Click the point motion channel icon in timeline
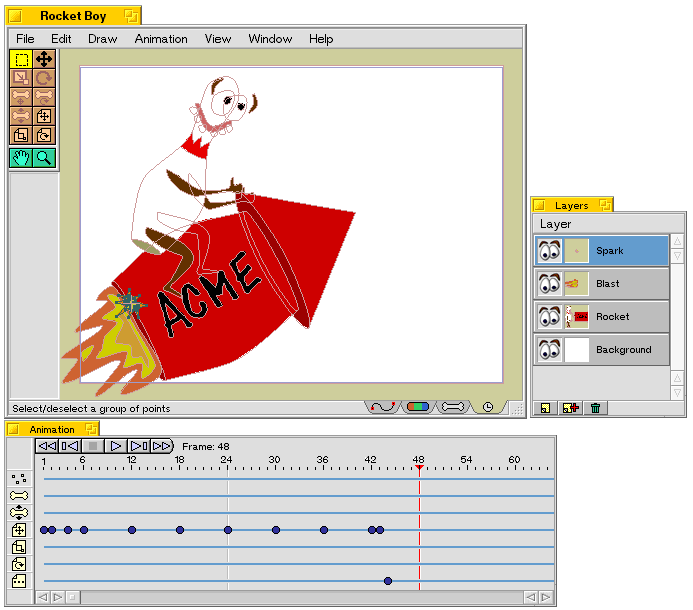The height and width of the screenshot is (610, 693). point(19,479)
